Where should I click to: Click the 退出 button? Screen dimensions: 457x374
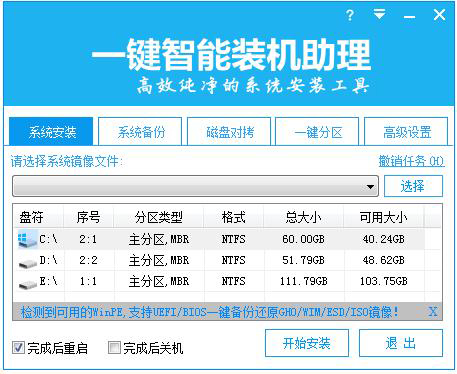pos(401,343)
